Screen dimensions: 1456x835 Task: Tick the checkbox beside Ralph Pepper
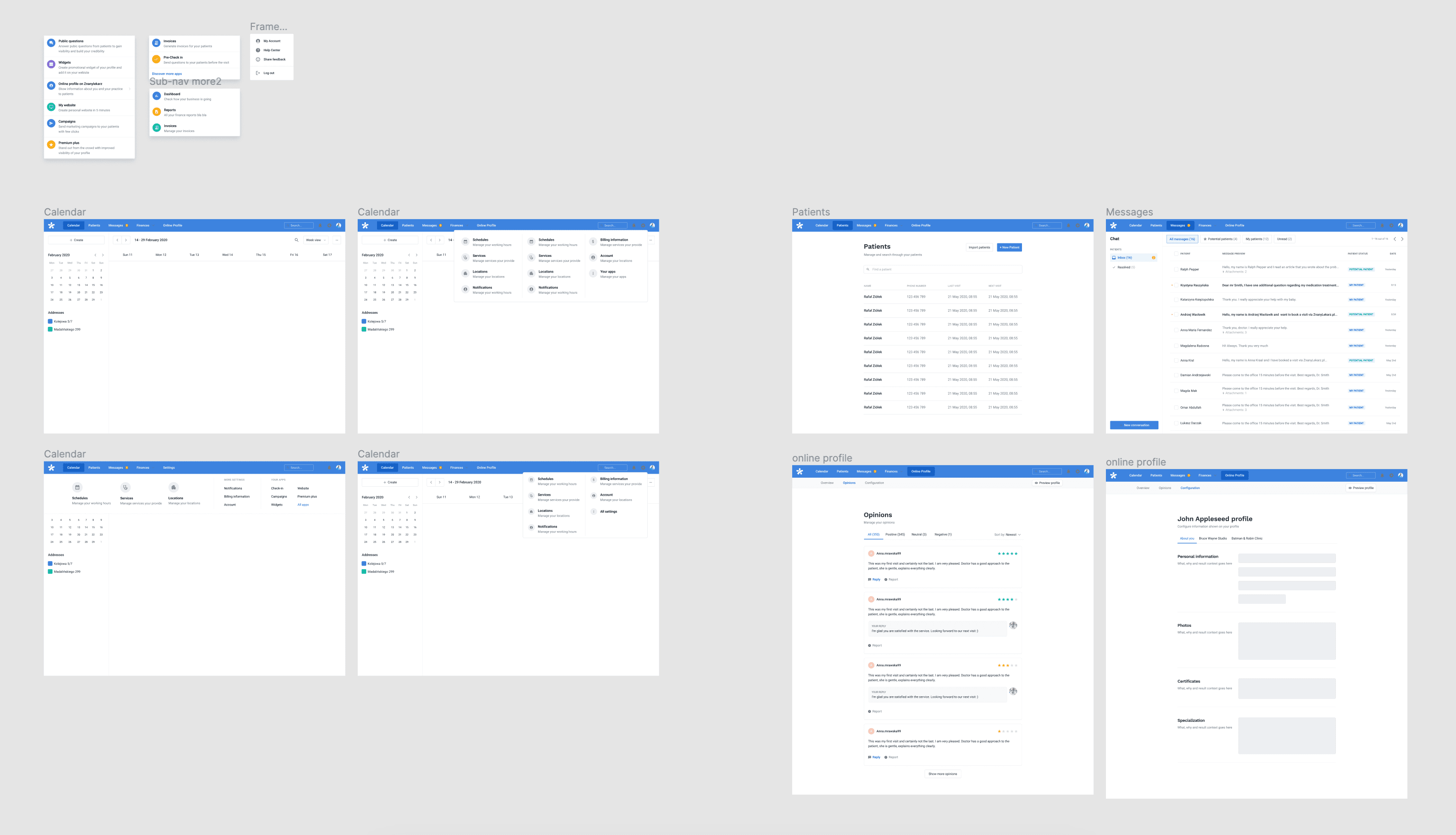click(x=1175, y=269)
